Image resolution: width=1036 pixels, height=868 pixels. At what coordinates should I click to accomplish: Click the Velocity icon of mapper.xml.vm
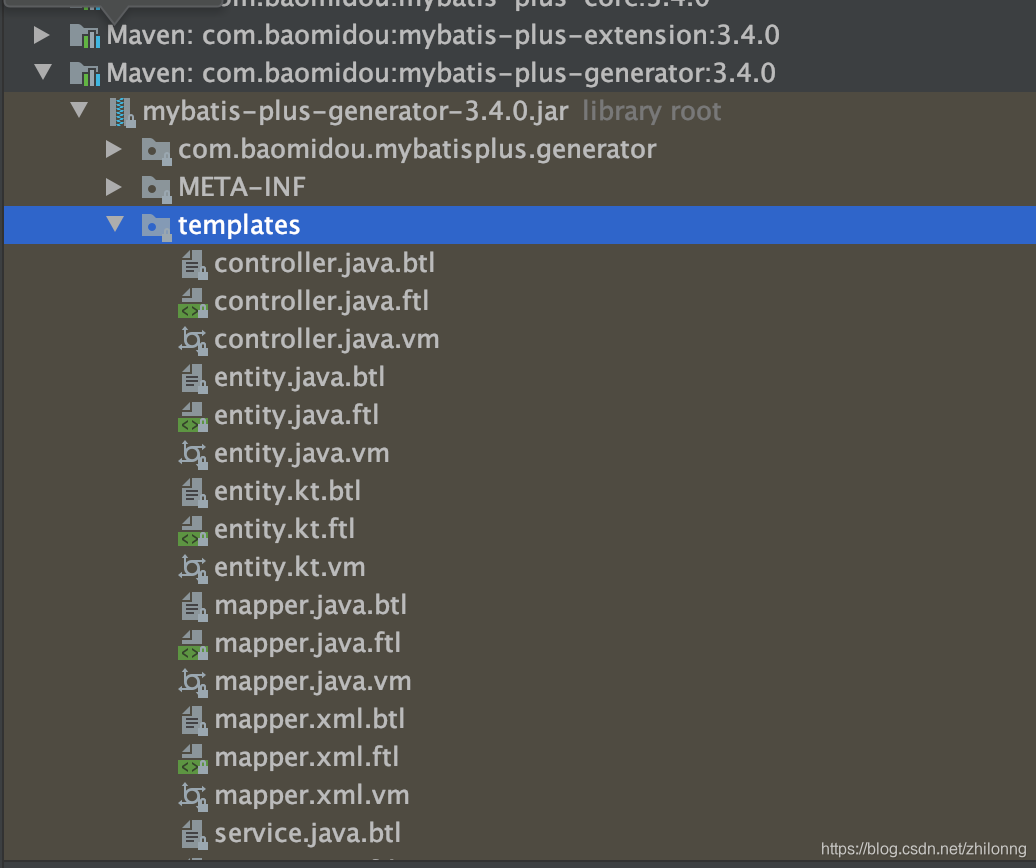(x=193, y=797)
